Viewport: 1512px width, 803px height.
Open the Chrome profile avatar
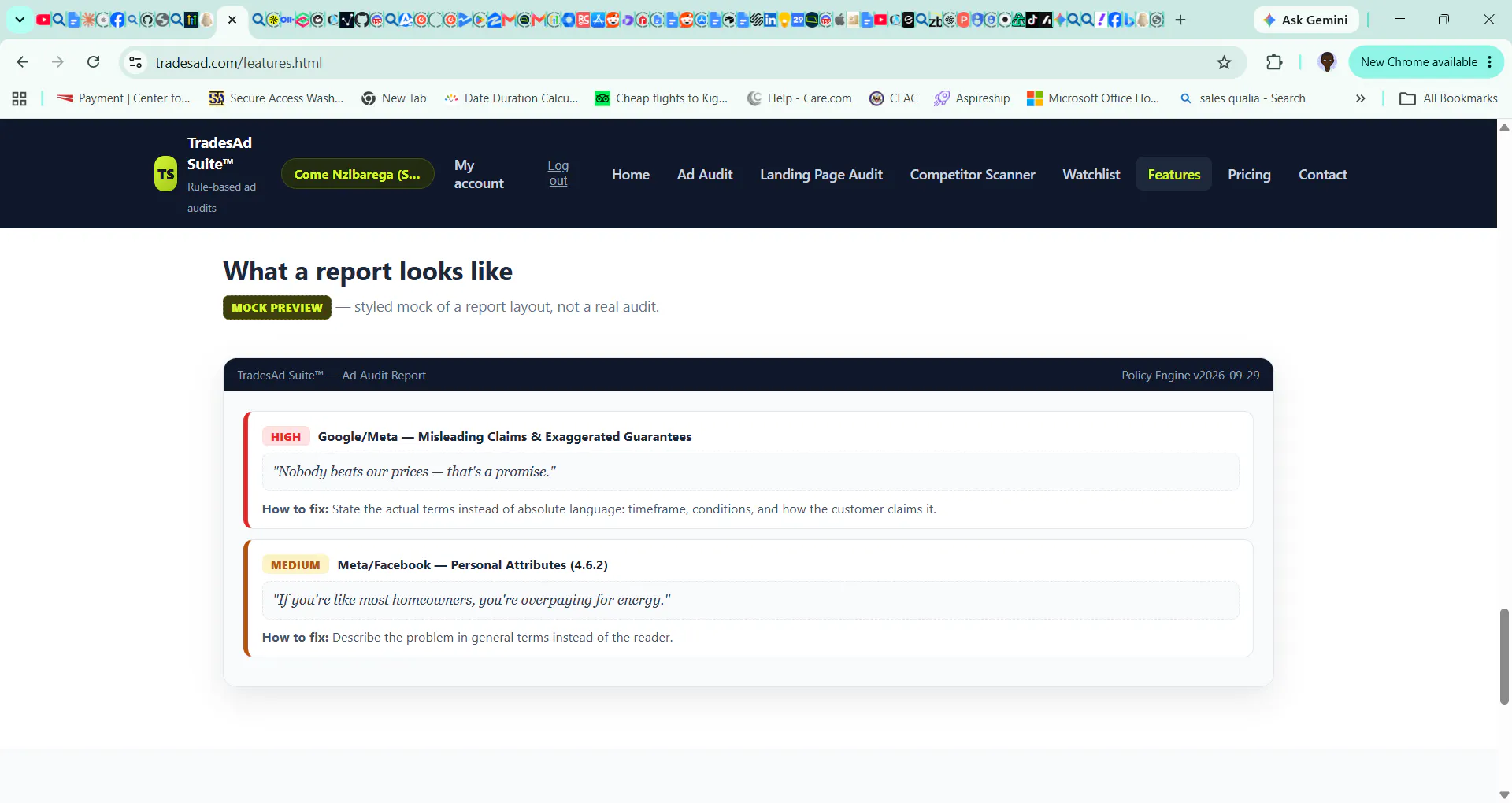click(1327, 62)
